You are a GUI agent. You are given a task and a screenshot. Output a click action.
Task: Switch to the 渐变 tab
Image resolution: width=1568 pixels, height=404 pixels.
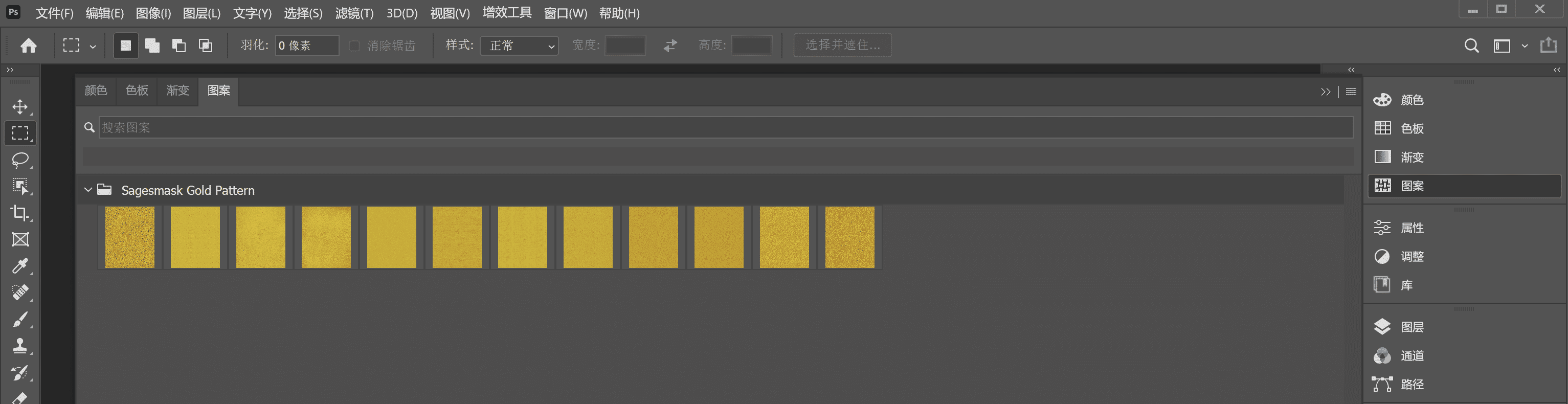click(178, 91)
